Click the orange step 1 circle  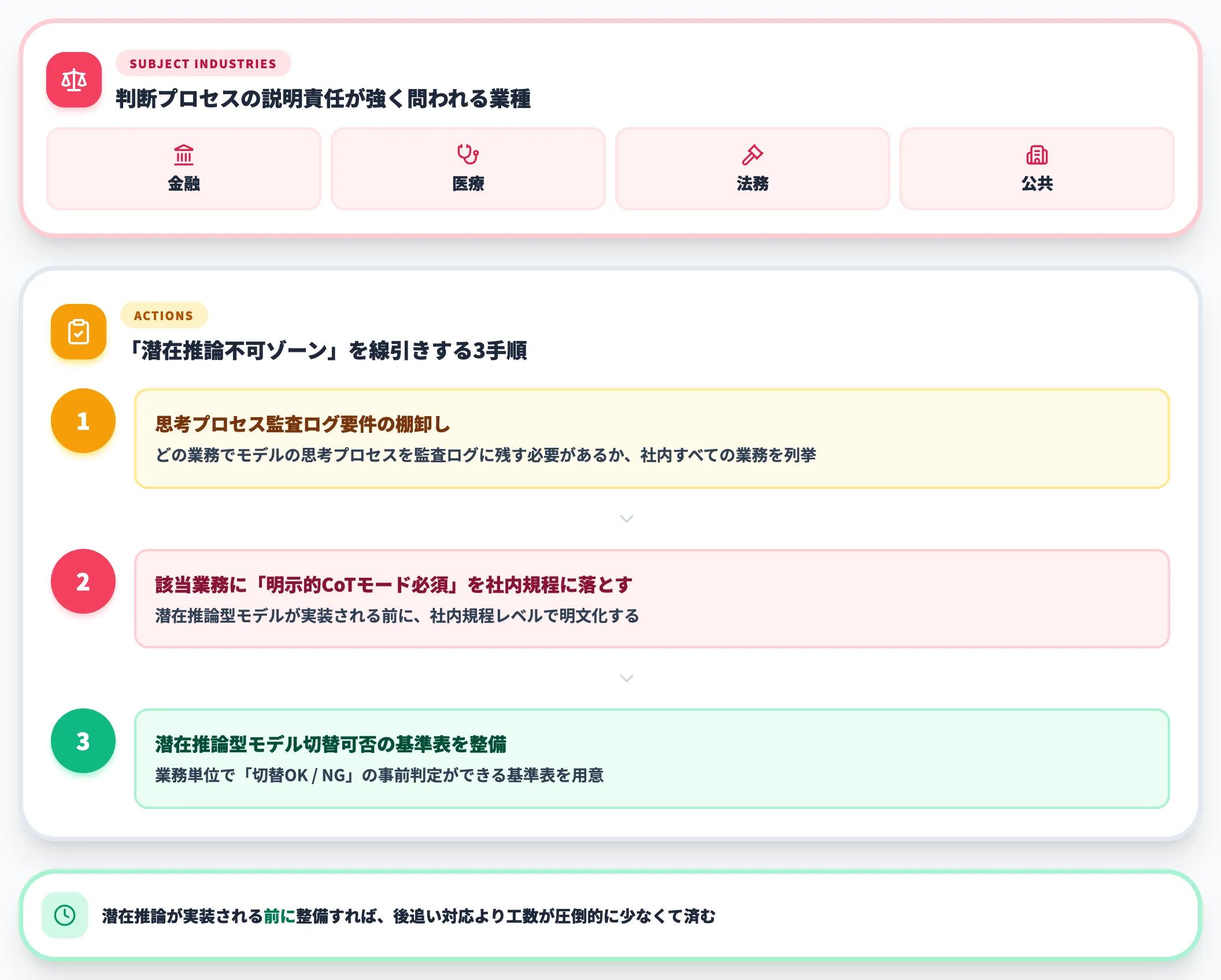coord(83,421)
